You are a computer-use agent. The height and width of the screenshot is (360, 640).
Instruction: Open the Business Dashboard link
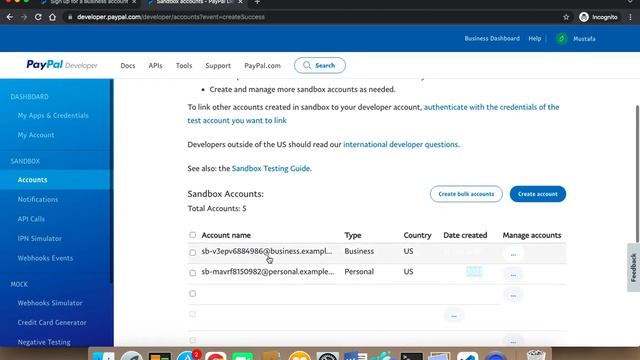pyautogui.click(x=492, y=39)
